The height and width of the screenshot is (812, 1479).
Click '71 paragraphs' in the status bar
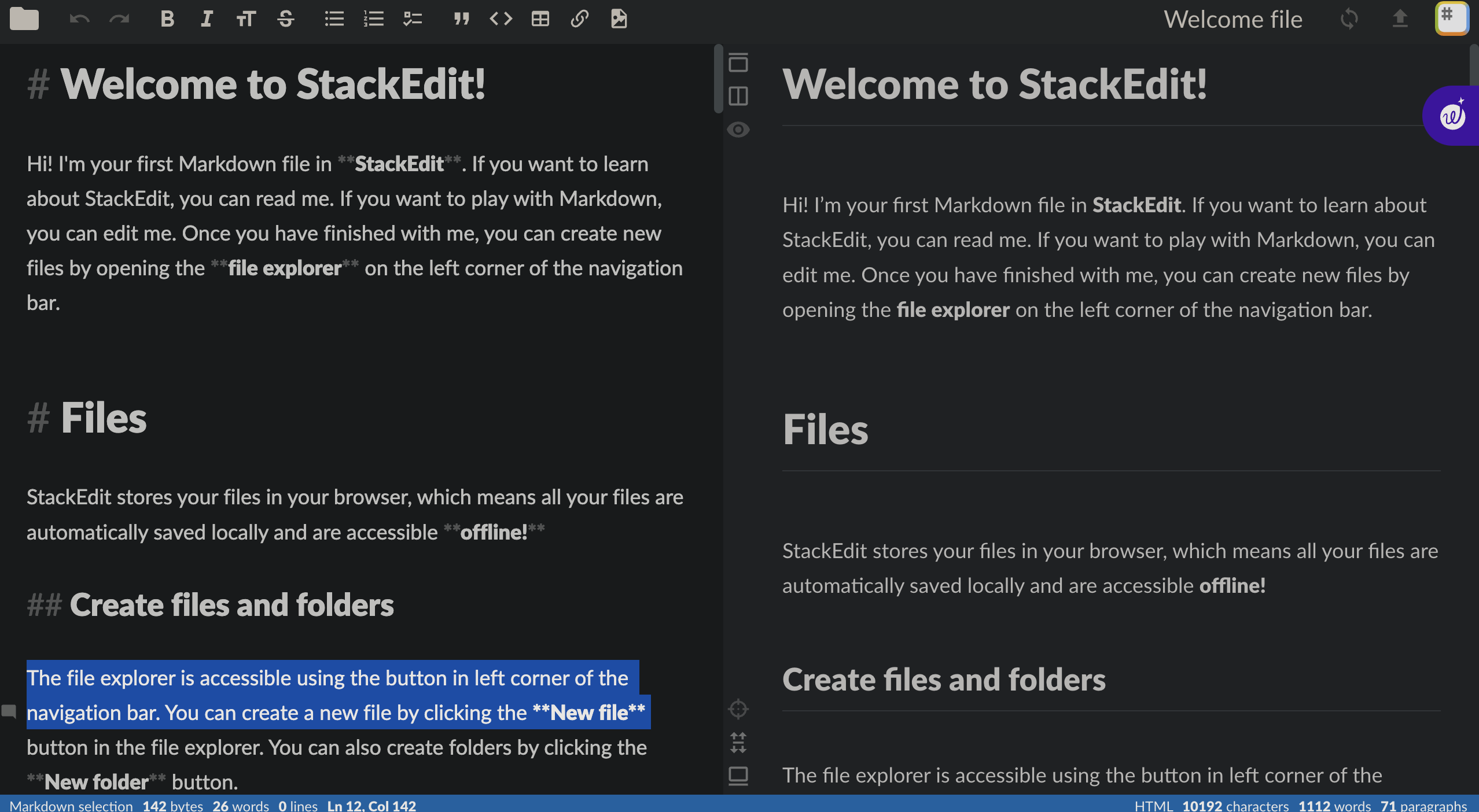click(x=1424, y=805)
